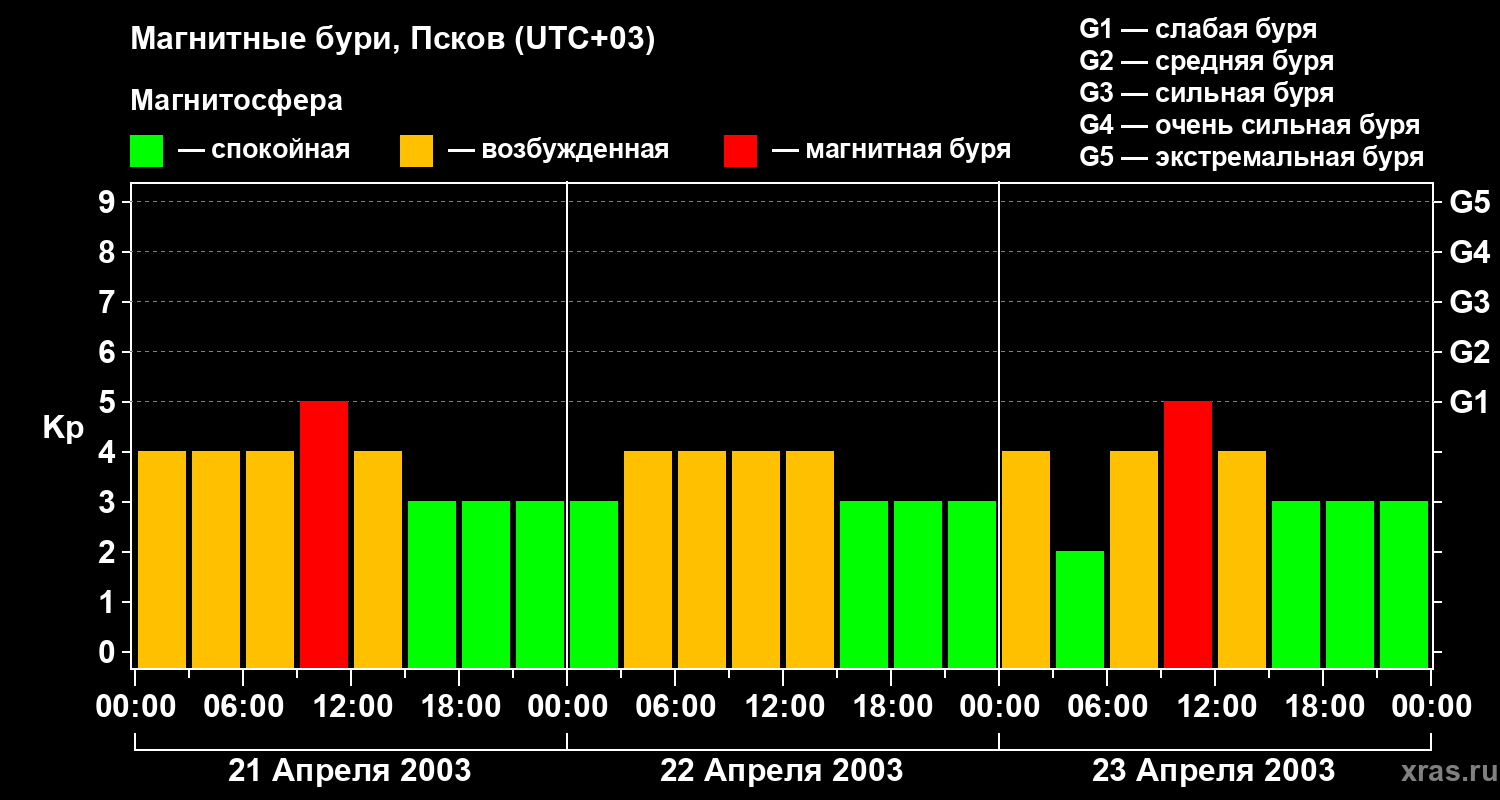Click the '22 Апреля 2003' date label

click(781, 771)
